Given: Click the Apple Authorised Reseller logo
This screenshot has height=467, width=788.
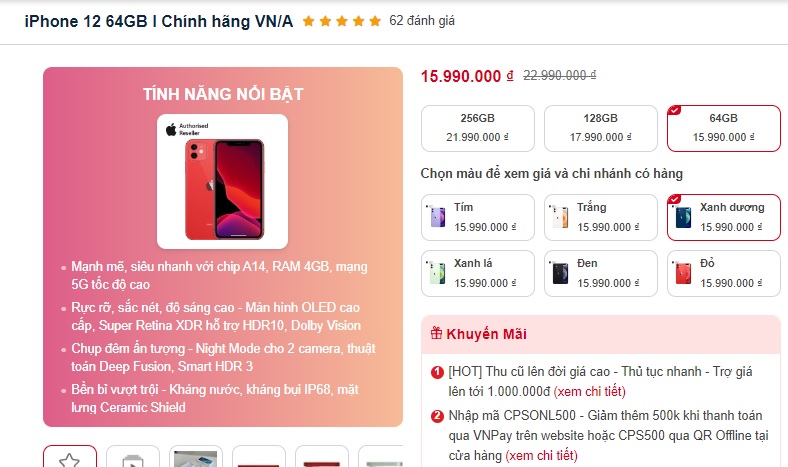Looking at the screenshot, I should tap(187, 129).
